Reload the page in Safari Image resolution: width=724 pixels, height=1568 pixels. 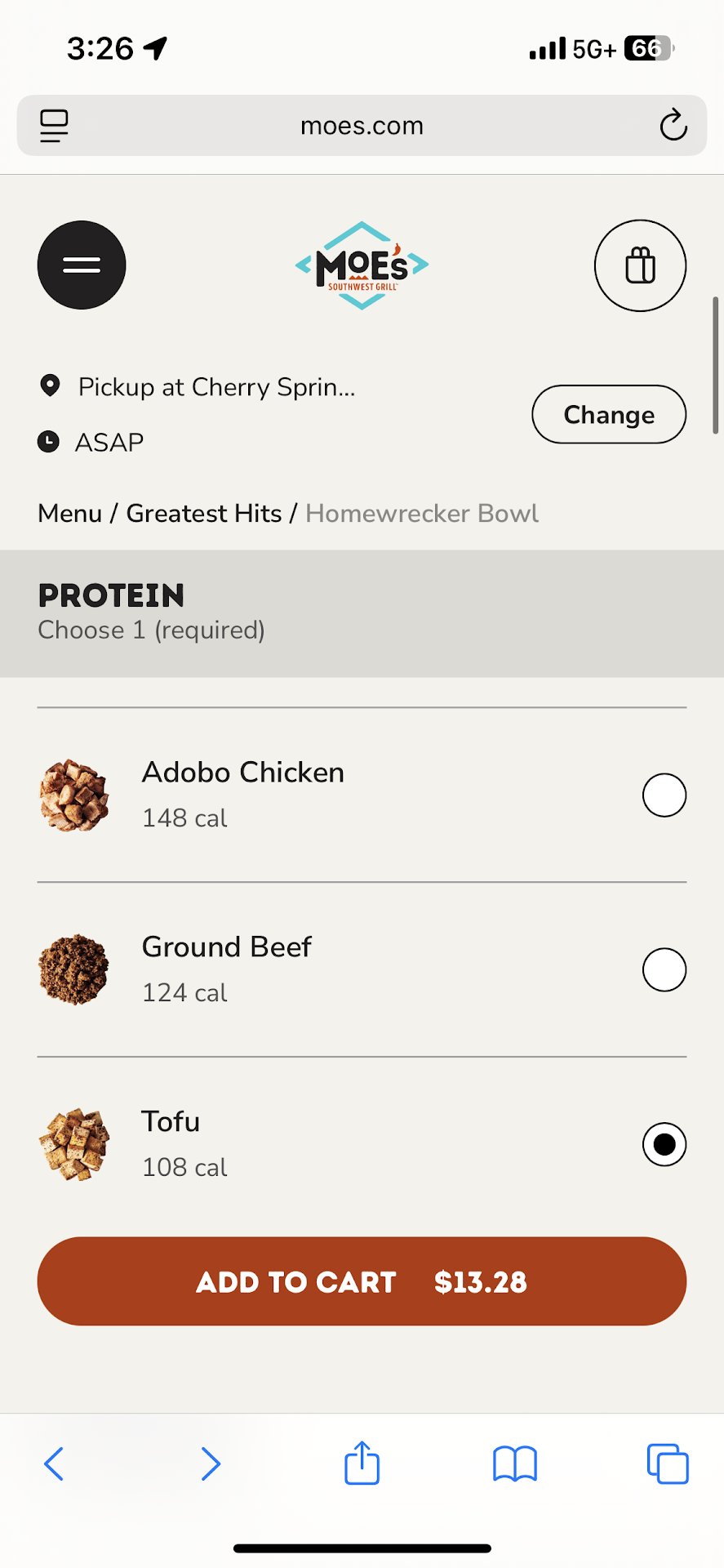pos(673,126)
